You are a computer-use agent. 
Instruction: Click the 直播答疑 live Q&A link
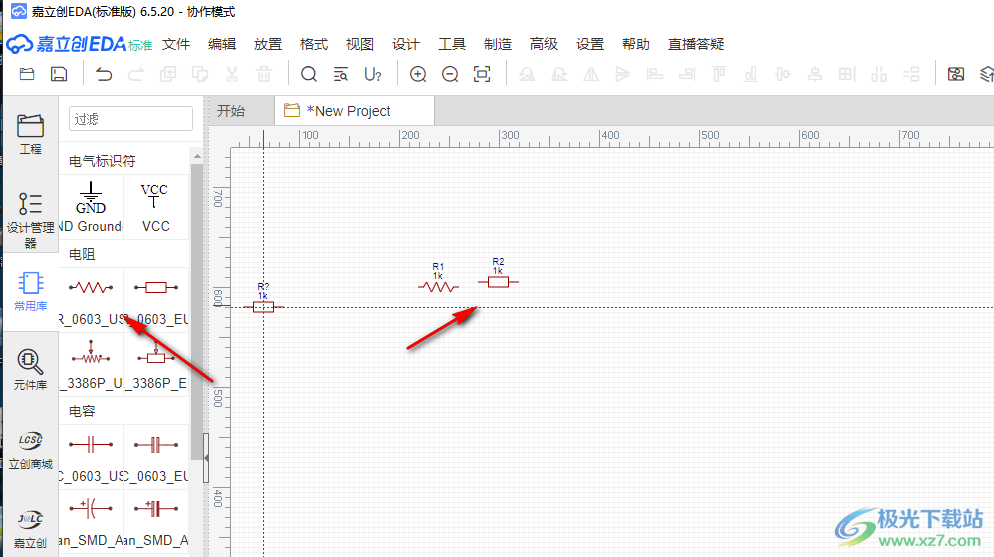(x=696, y=44)
